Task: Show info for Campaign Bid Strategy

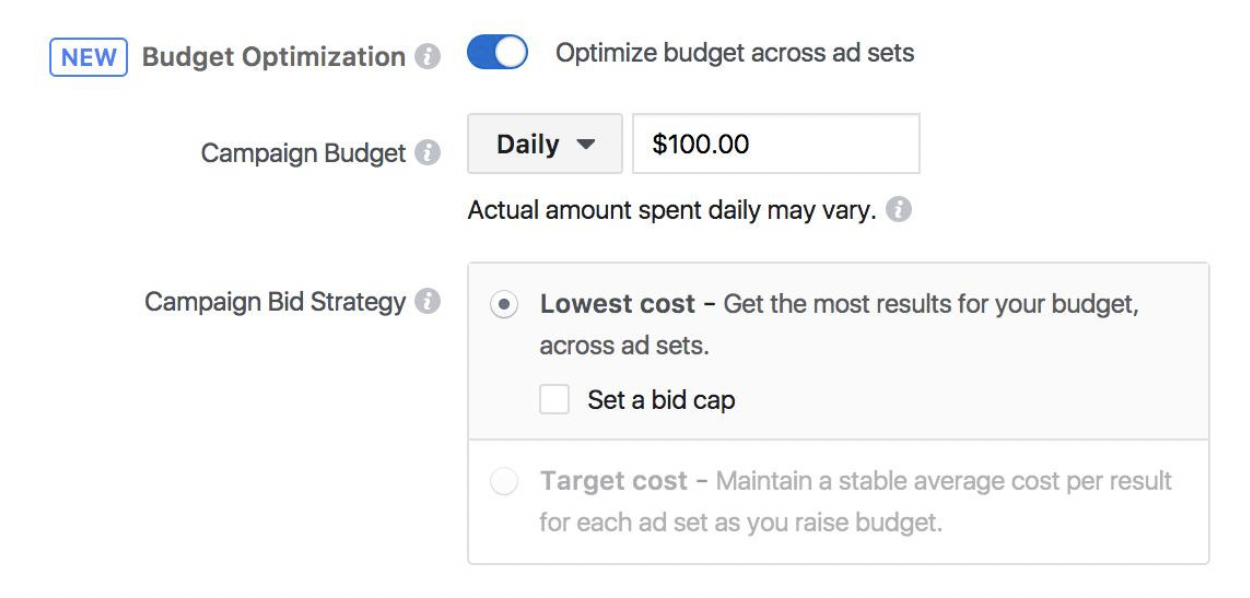Action: click(428, 301)
